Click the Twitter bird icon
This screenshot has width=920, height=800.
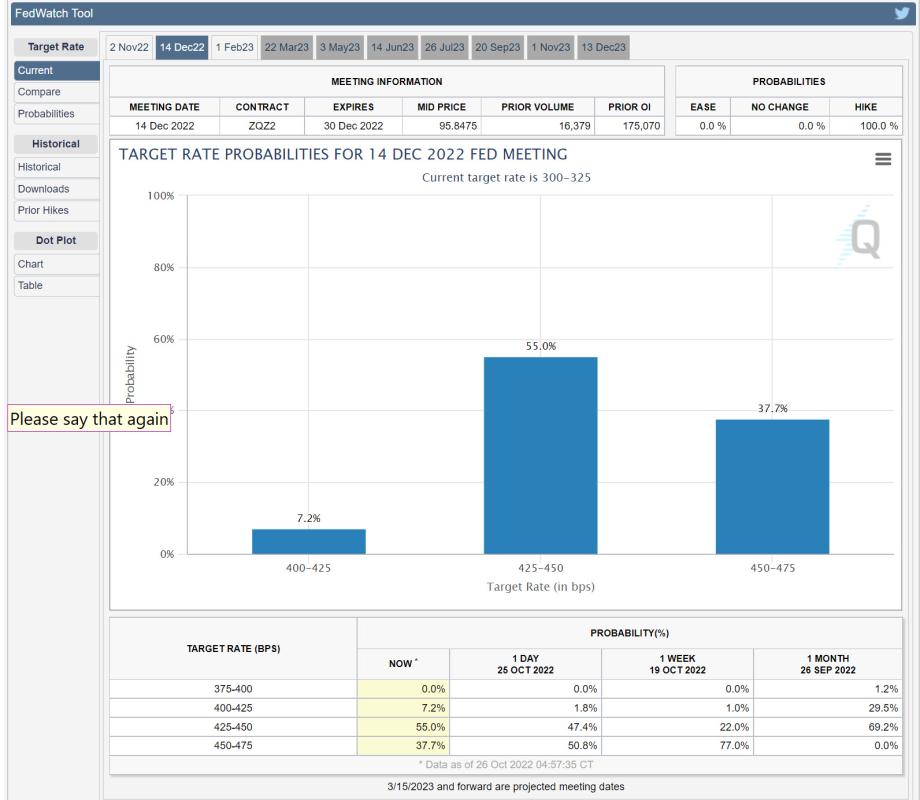pos(901,13)
